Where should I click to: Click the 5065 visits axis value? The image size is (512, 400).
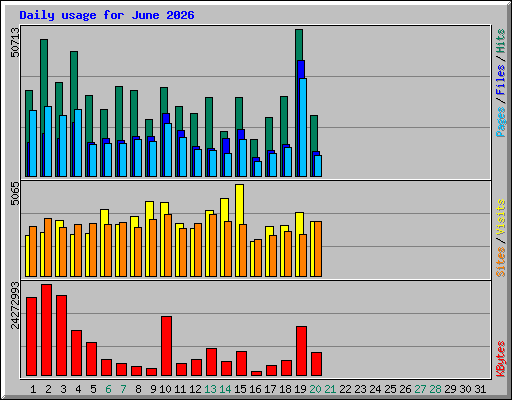tap(15, 193)
